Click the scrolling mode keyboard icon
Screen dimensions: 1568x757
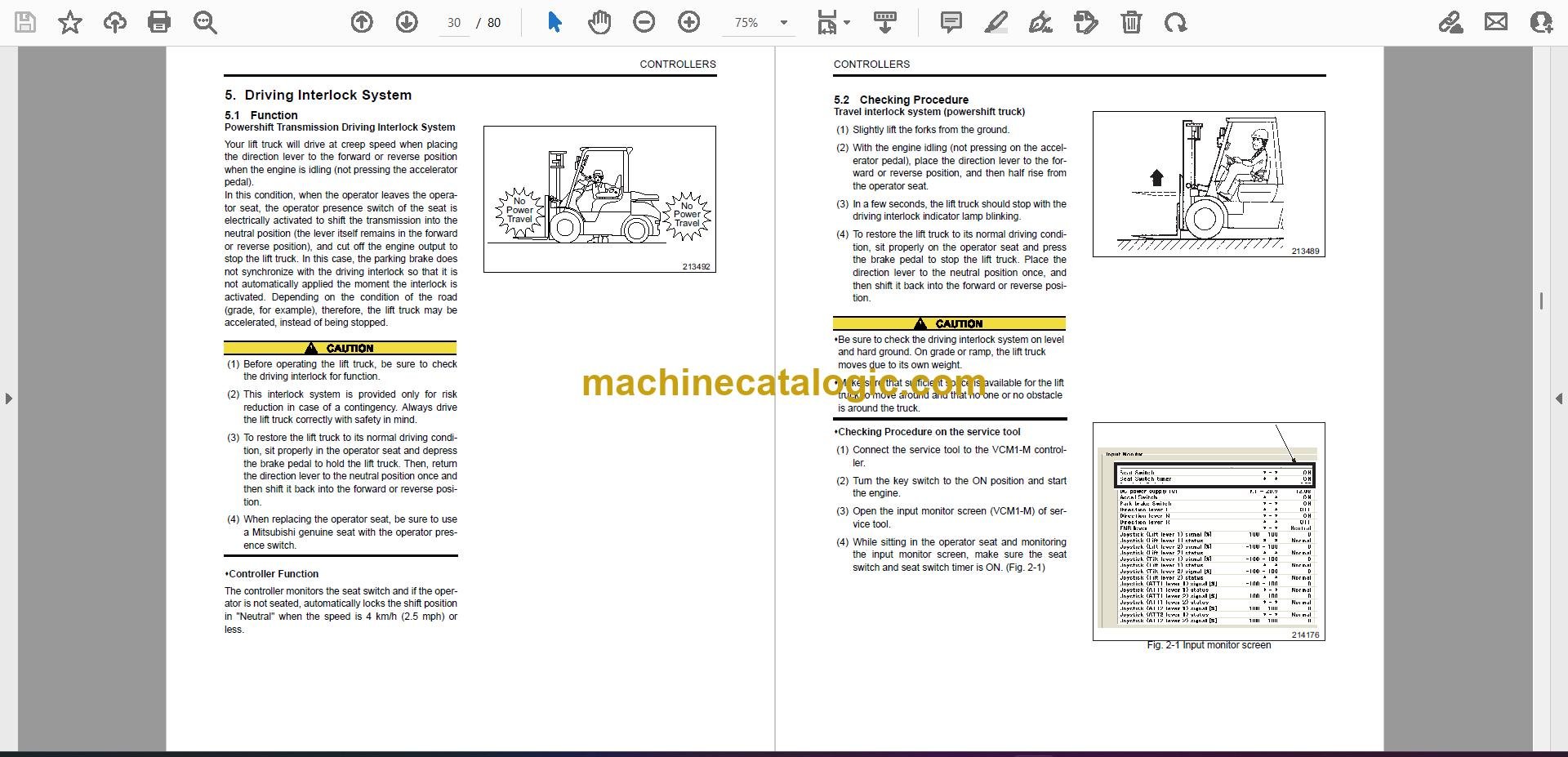point(885,23)
